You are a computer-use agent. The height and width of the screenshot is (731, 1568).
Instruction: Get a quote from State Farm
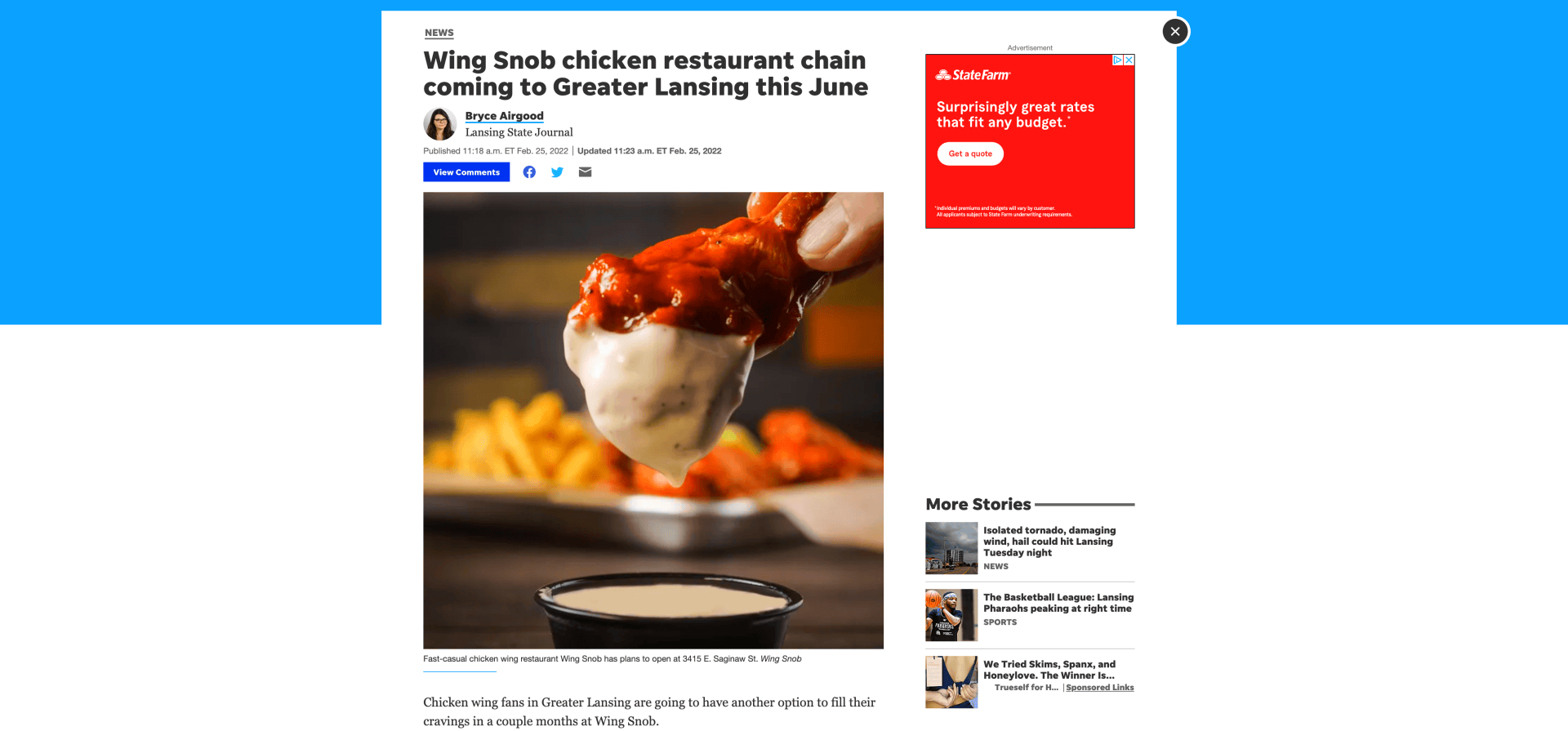click(970, 154)
